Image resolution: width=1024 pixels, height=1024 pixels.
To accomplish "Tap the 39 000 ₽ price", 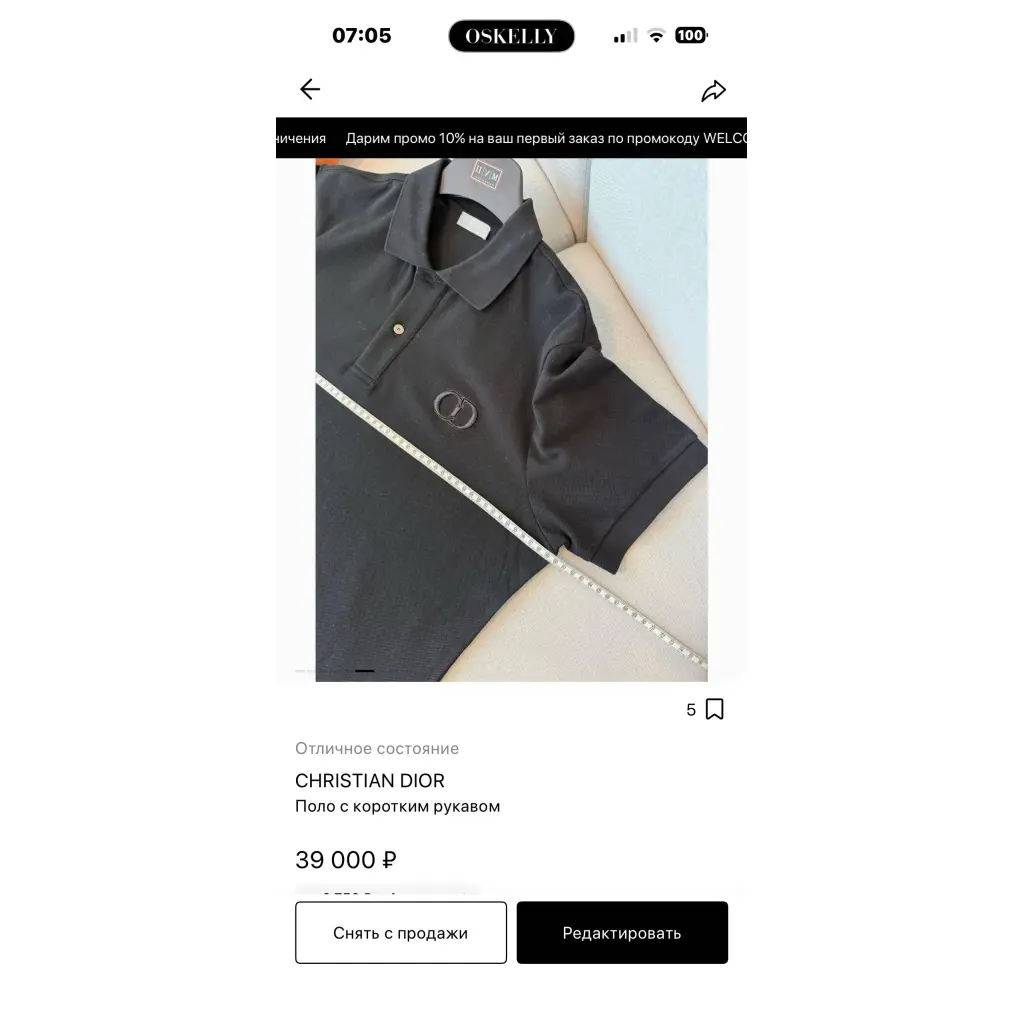I will 345,859.
